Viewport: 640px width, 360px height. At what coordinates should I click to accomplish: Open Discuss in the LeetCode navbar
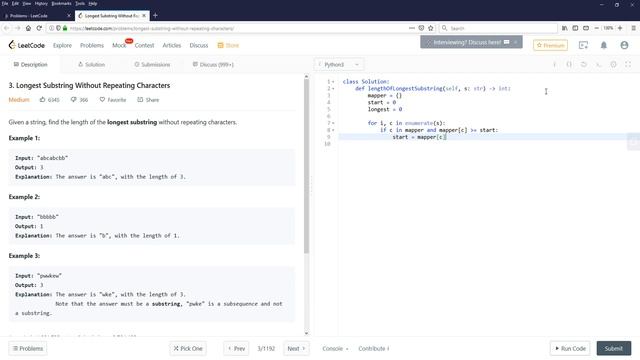point(199,45)
